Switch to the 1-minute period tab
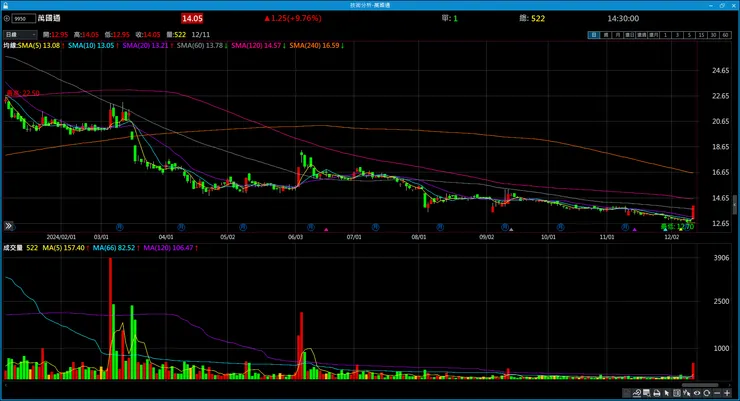Screen dimensions: 740x401 665,35
